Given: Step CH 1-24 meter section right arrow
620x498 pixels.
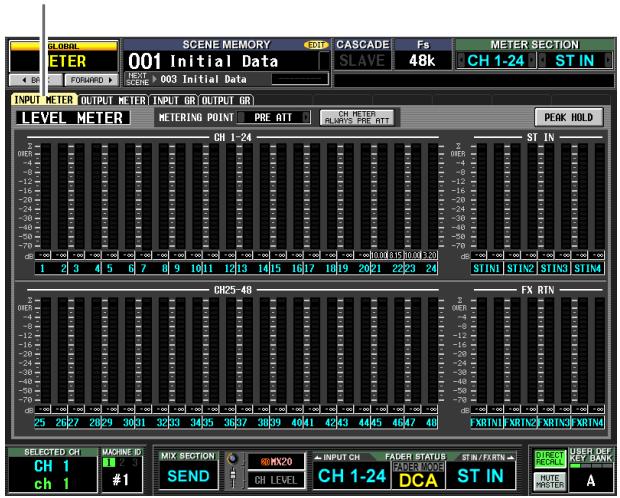Looking at the screenshot, I should (532, 61).
